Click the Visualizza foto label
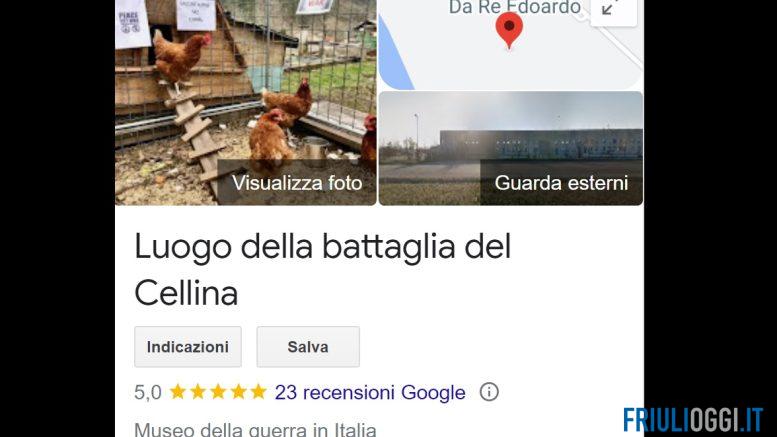Screen dimensions: 777x437 click(297, 183)
